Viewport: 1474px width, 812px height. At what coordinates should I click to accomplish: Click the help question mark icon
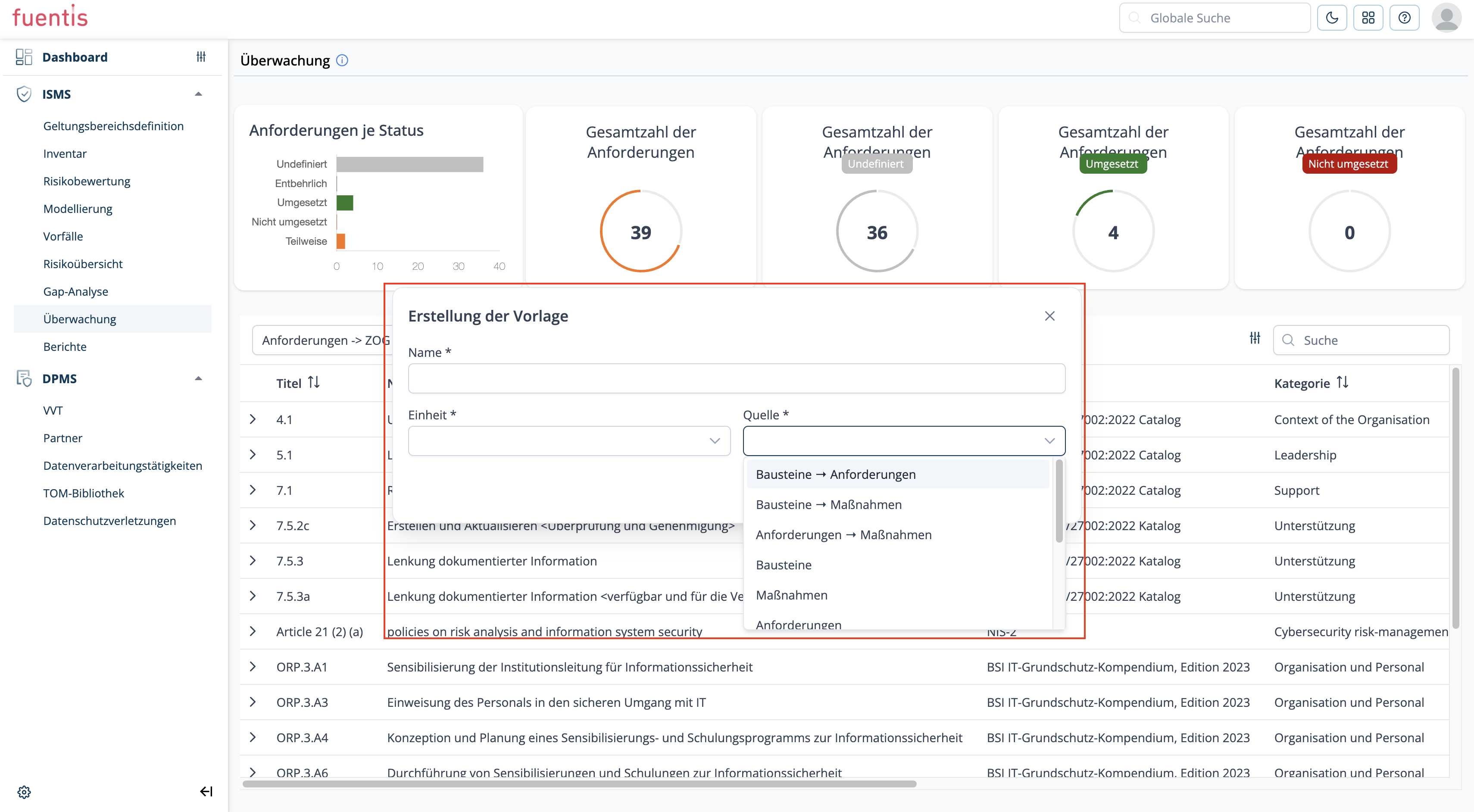tap(1404, 18)
